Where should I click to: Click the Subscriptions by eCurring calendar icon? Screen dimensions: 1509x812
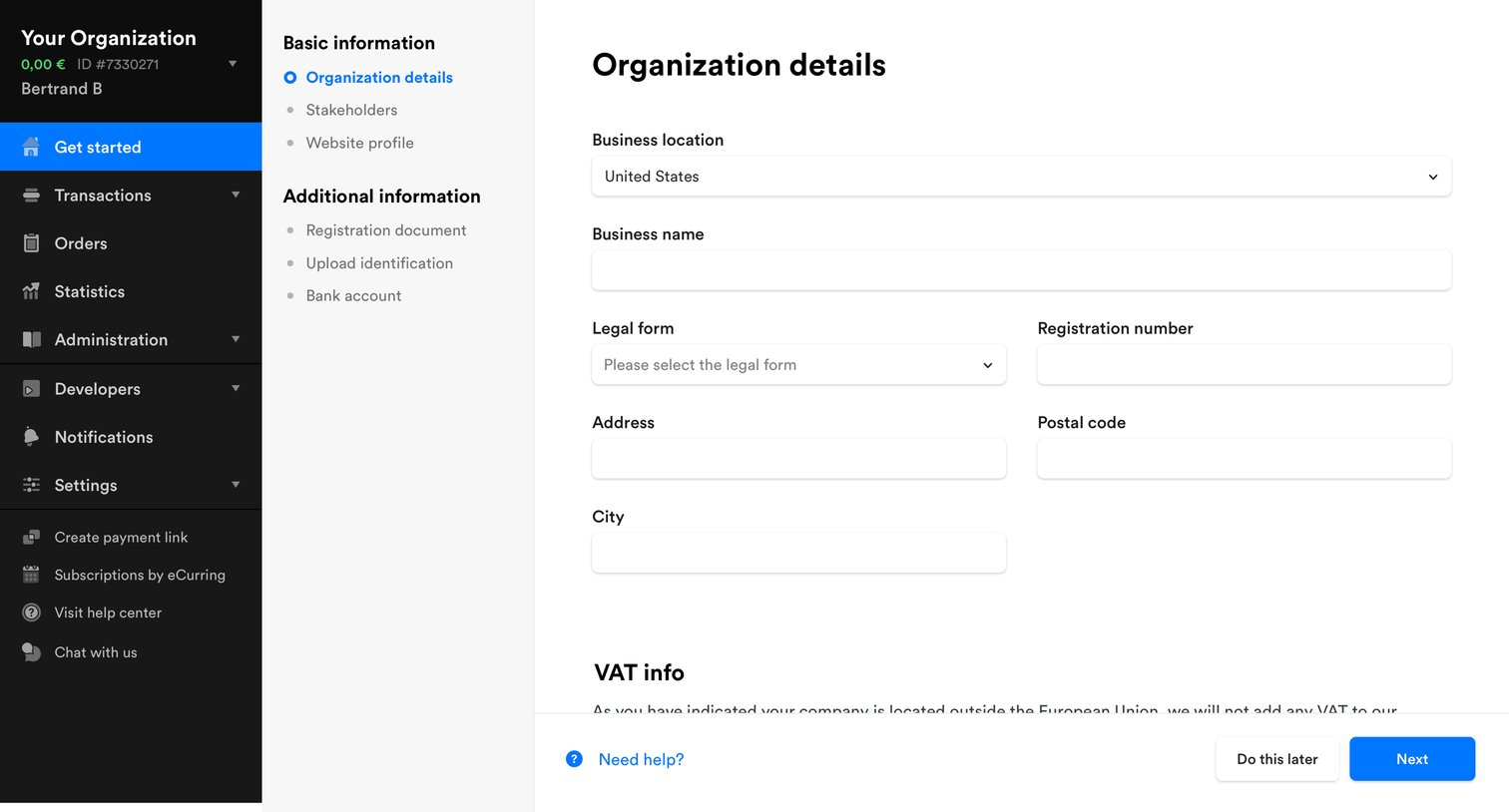[x=31, y=575]
